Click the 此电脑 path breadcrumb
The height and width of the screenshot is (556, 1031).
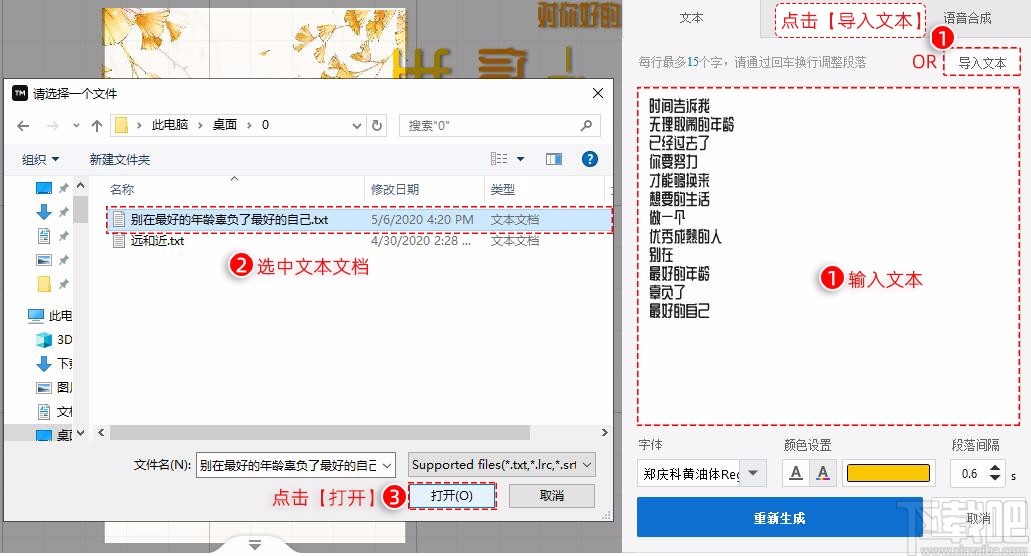click(170, 125)
